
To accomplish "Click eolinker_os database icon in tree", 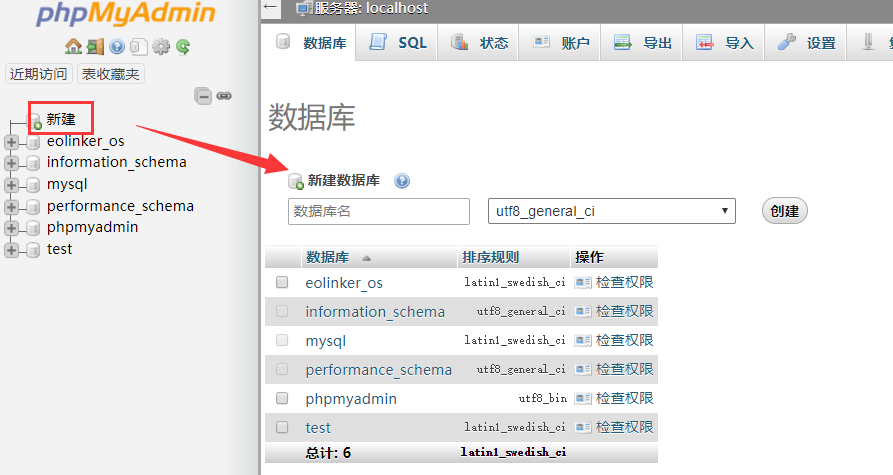I will click(x=33, y=142).
